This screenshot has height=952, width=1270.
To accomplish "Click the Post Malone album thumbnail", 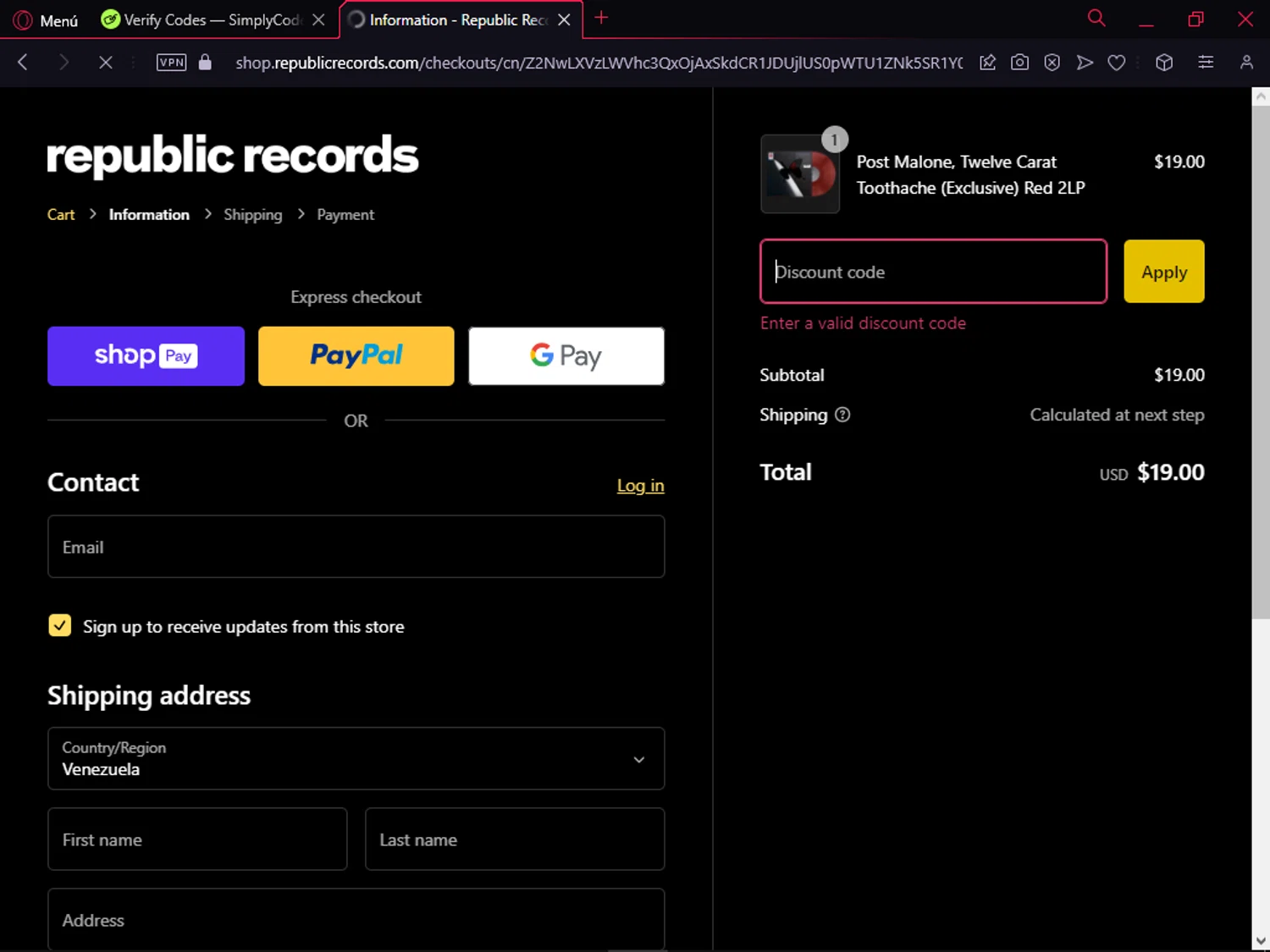I will point(800,173).
